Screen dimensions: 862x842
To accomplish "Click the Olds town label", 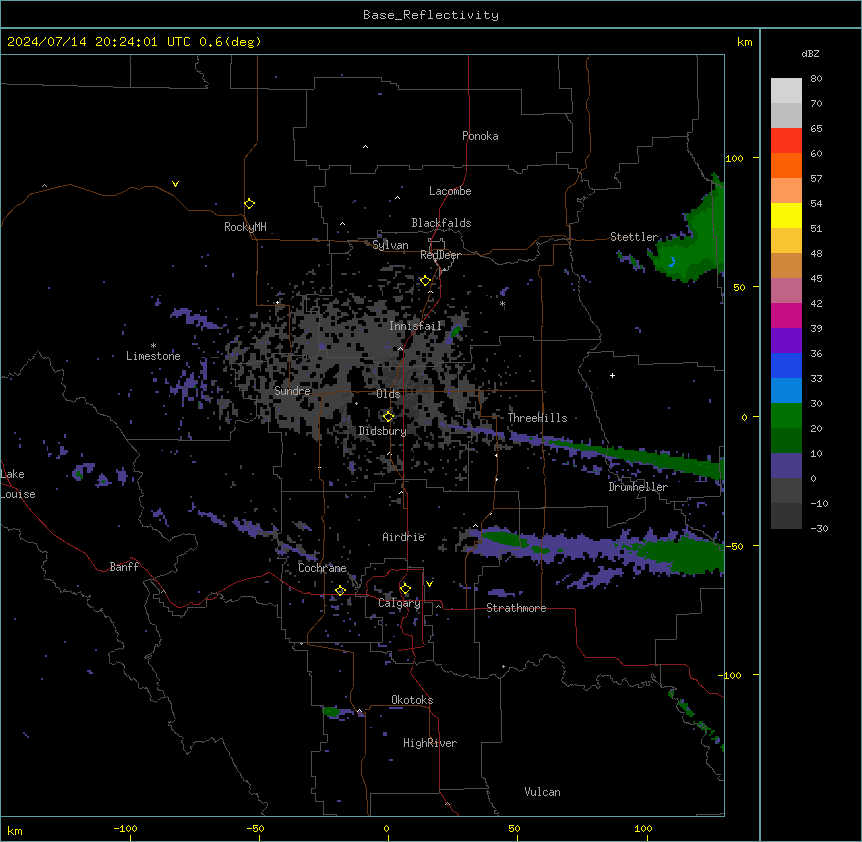I will pyautogui.click(x=388, y=394).
